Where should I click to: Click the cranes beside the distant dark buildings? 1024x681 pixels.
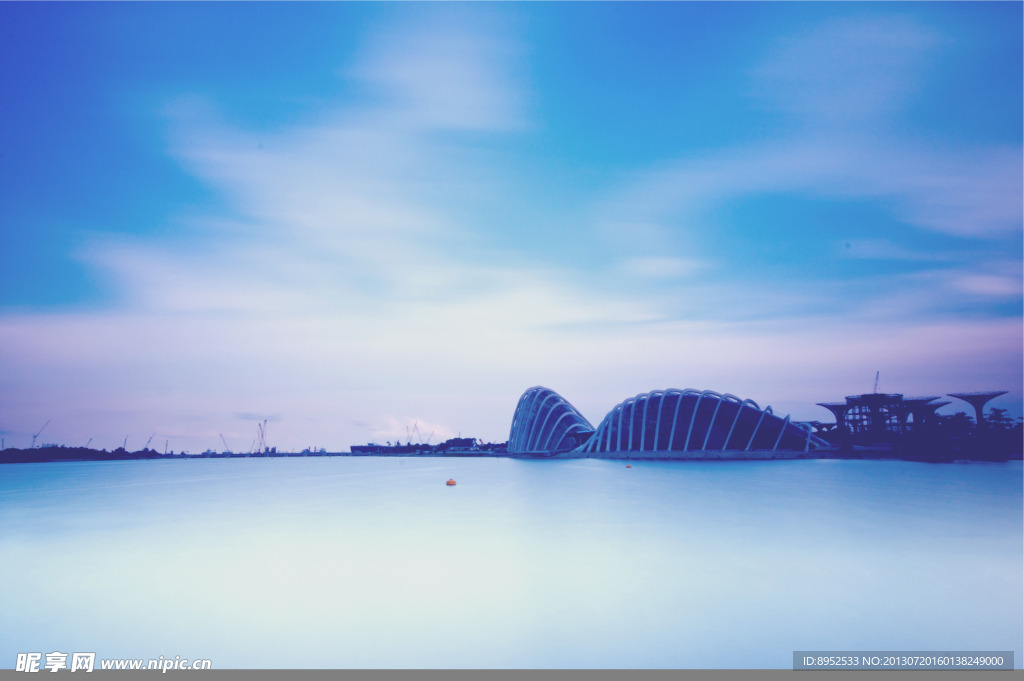pos(413,434)
